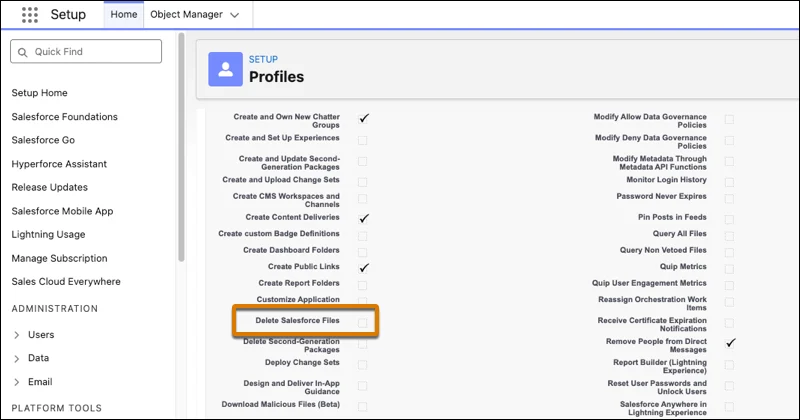The image size is (800, 420).
Task: Uncheck Create Public Links permission
Action: [364, 267]
